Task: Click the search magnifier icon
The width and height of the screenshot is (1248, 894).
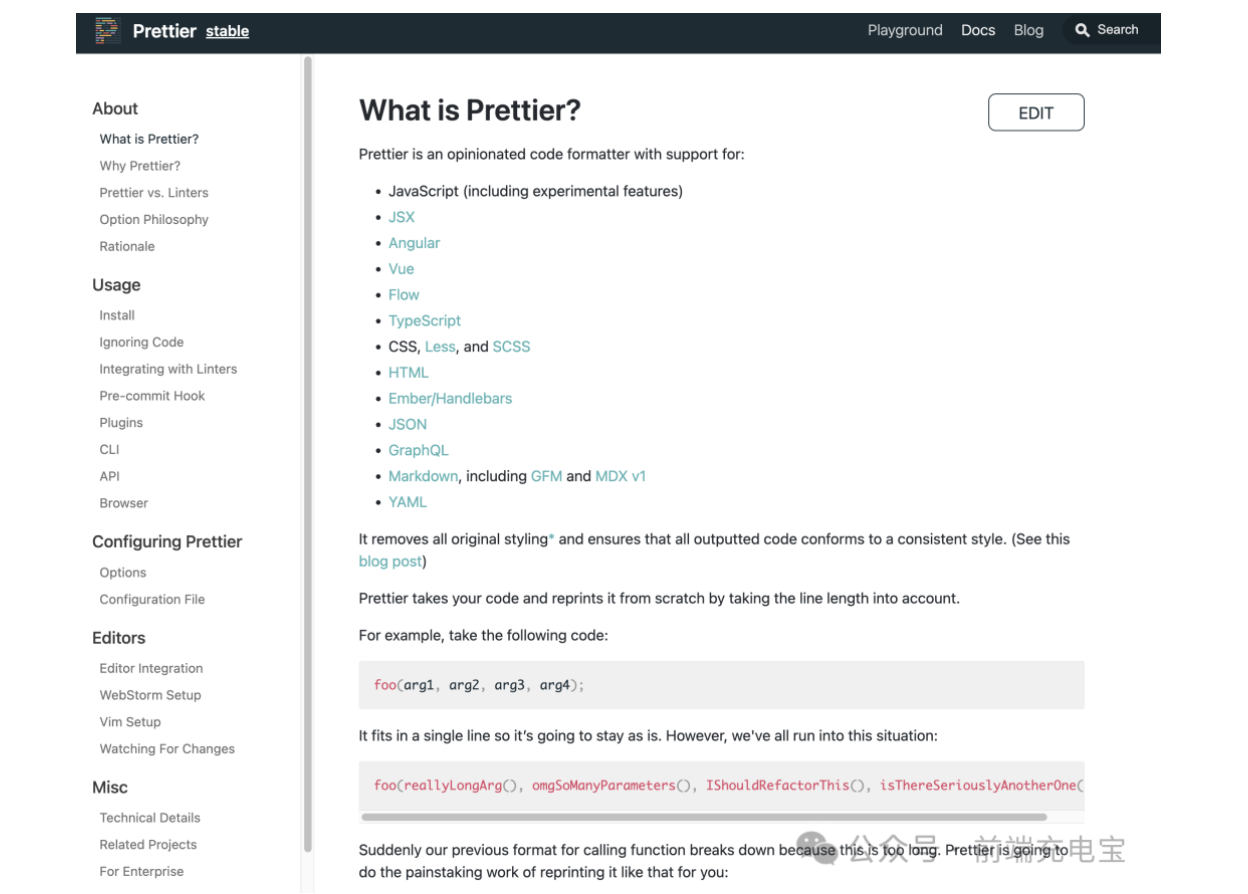Action: pyautogui.click(x=1082, y=31)
